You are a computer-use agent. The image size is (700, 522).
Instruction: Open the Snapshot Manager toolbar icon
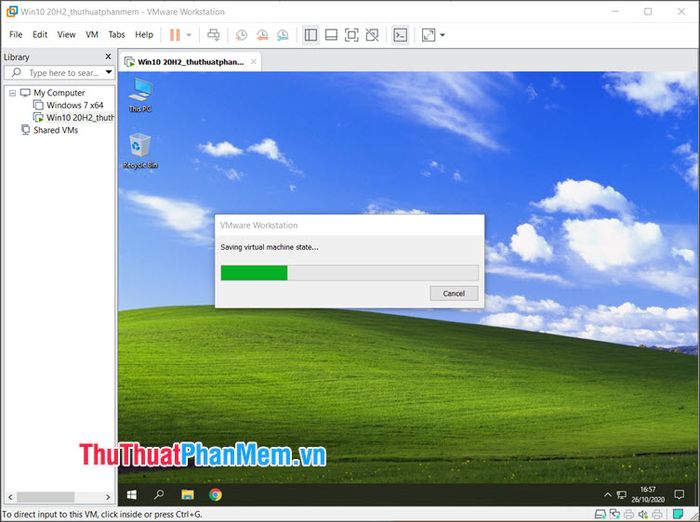283,35
